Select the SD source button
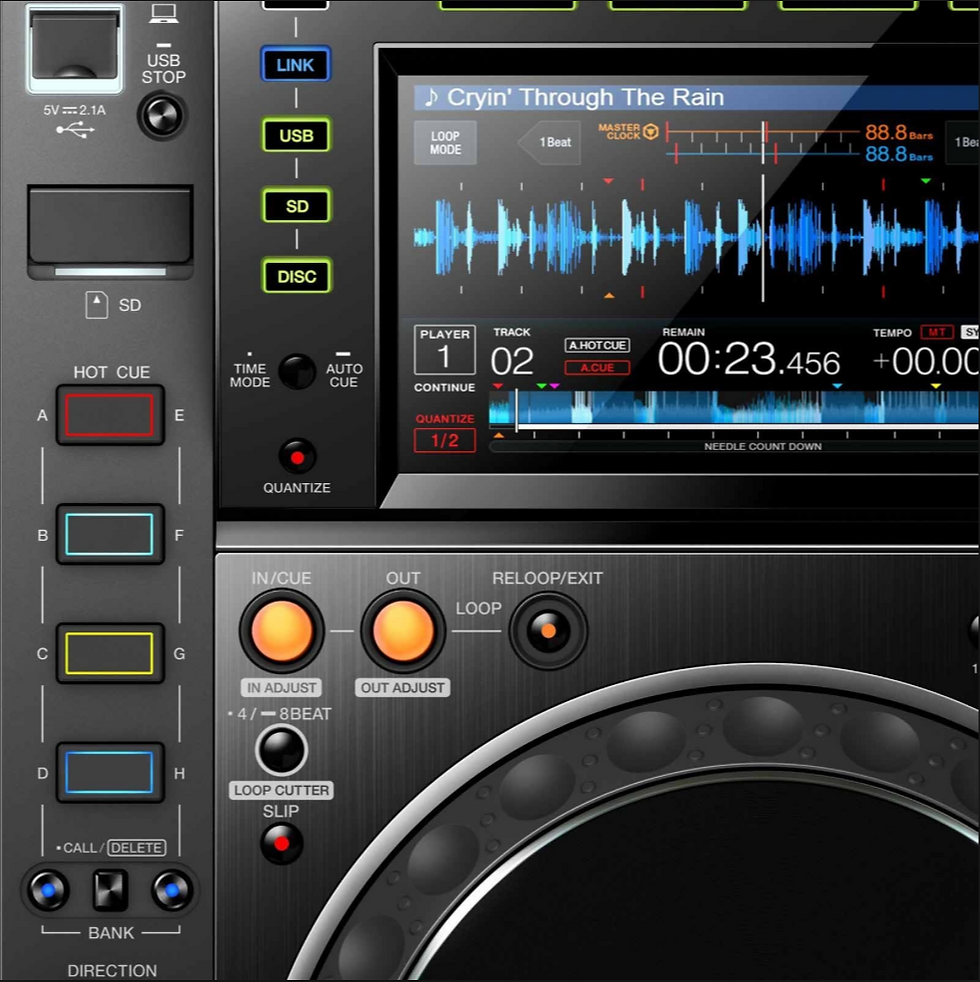980x982 pixels. [x=296, y=206]
